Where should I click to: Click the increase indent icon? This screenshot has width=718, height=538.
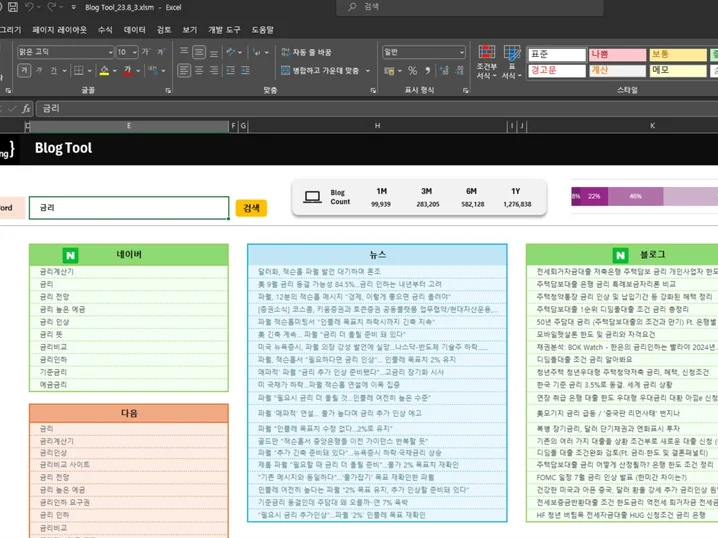tap(245, 71)
